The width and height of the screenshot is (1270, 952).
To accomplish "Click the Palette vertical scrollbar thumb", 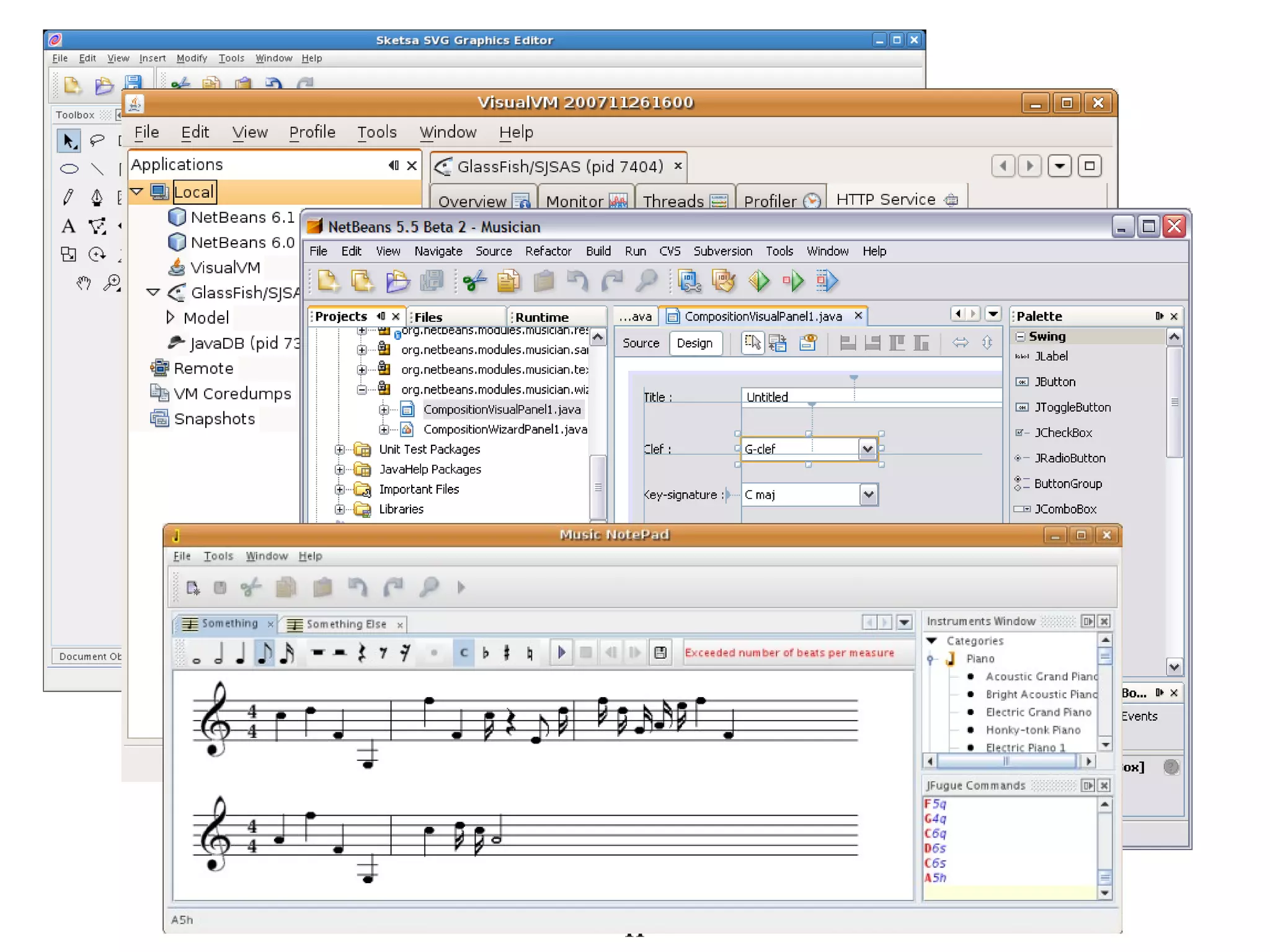I will [x=1174, y=402].
